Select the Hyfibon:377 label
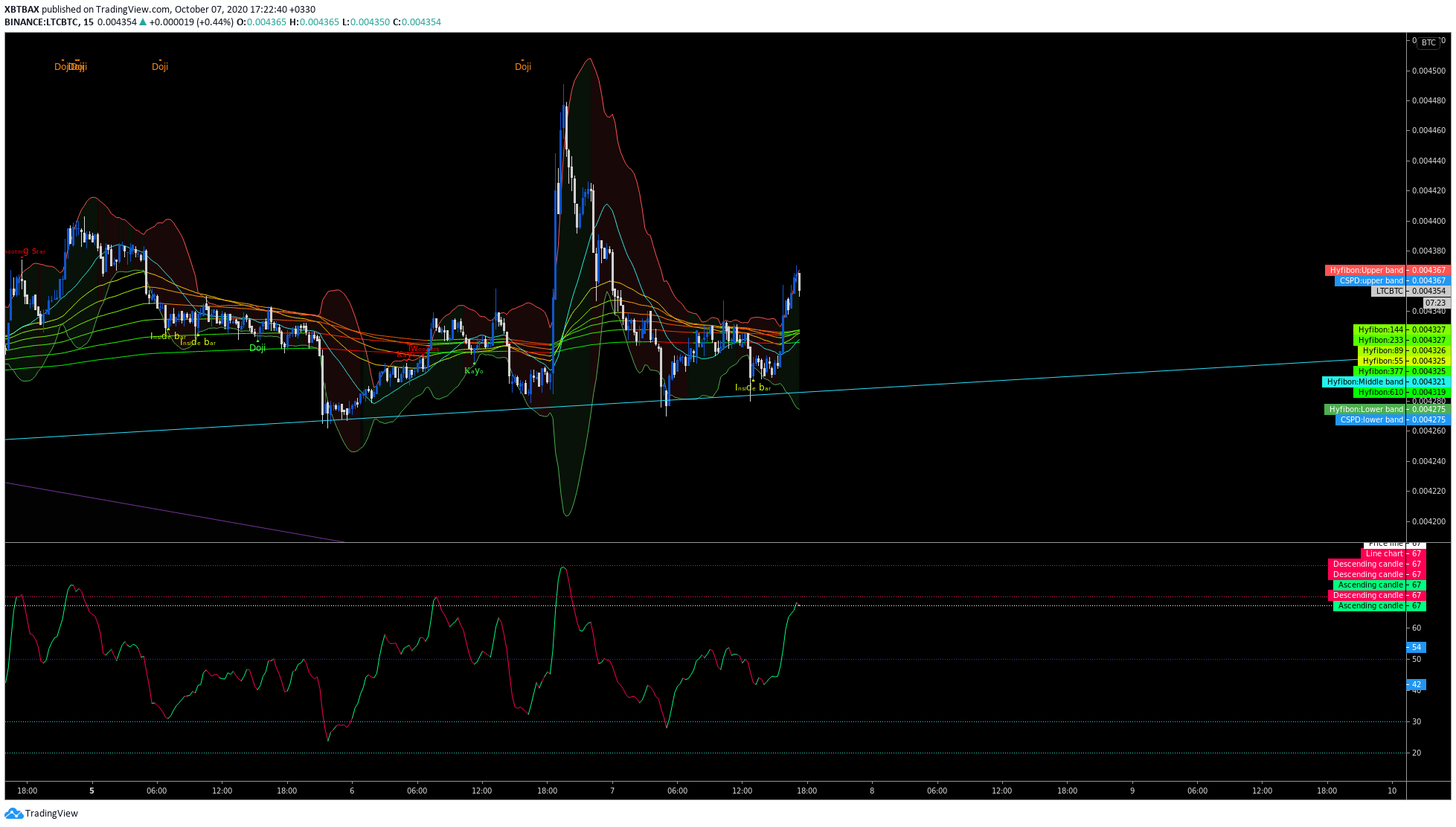The width and height of the screenshot is (1456, 827). tap(1401, 371)
